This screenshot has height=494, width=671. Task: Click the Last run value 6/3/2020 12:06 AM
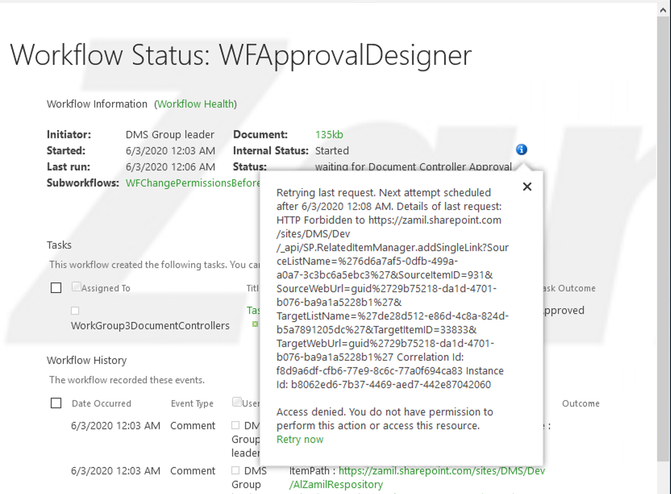[x=170, y=167]
